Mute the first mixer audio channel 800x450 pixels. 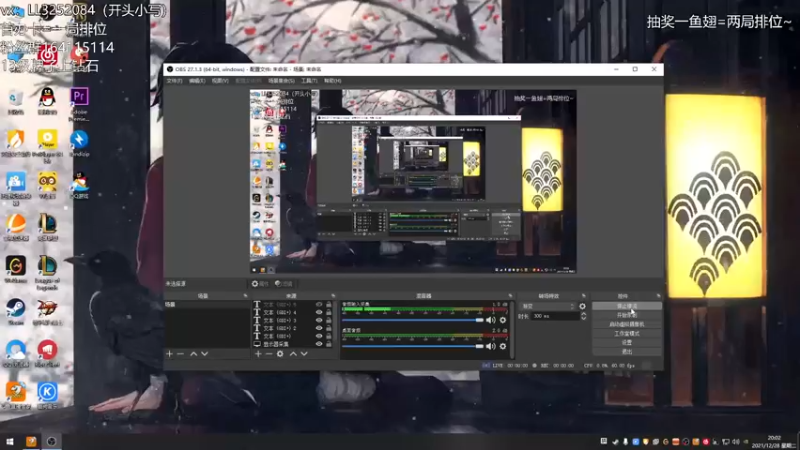point(490,320)
